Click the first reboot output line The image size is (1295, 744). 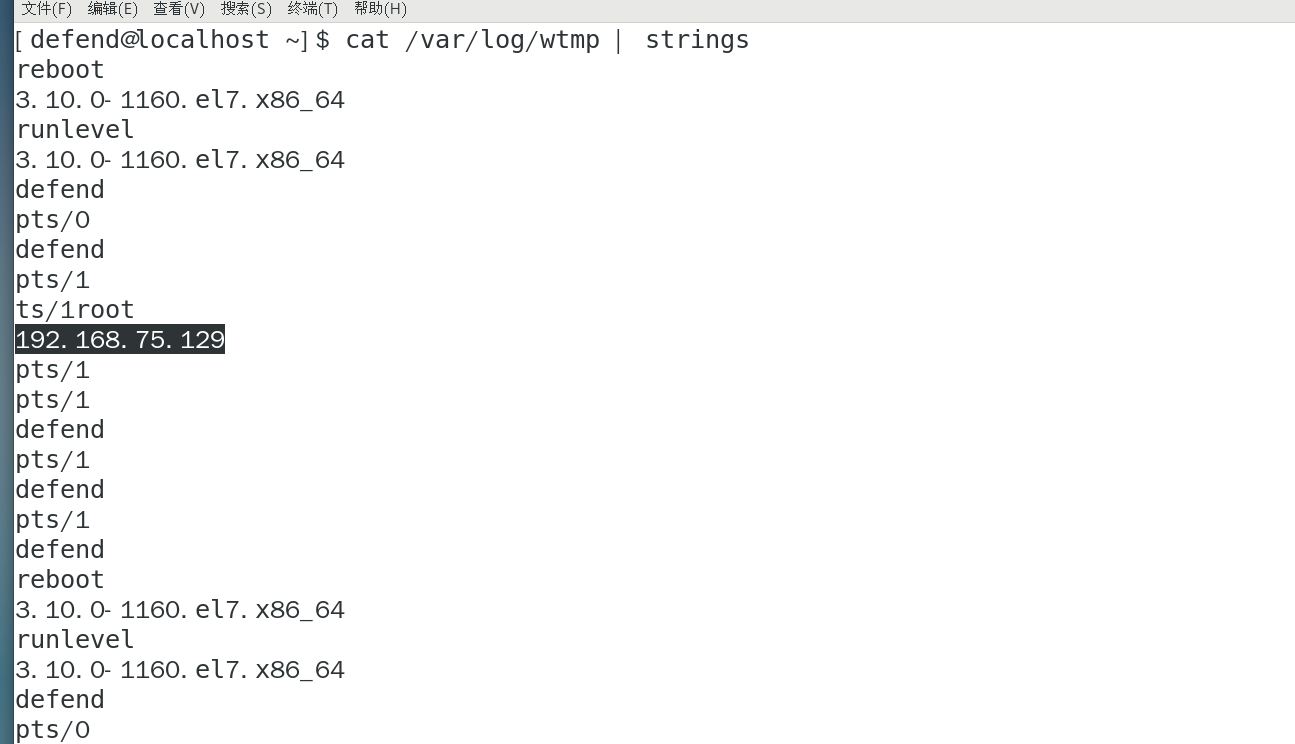(x=60, y=70)
